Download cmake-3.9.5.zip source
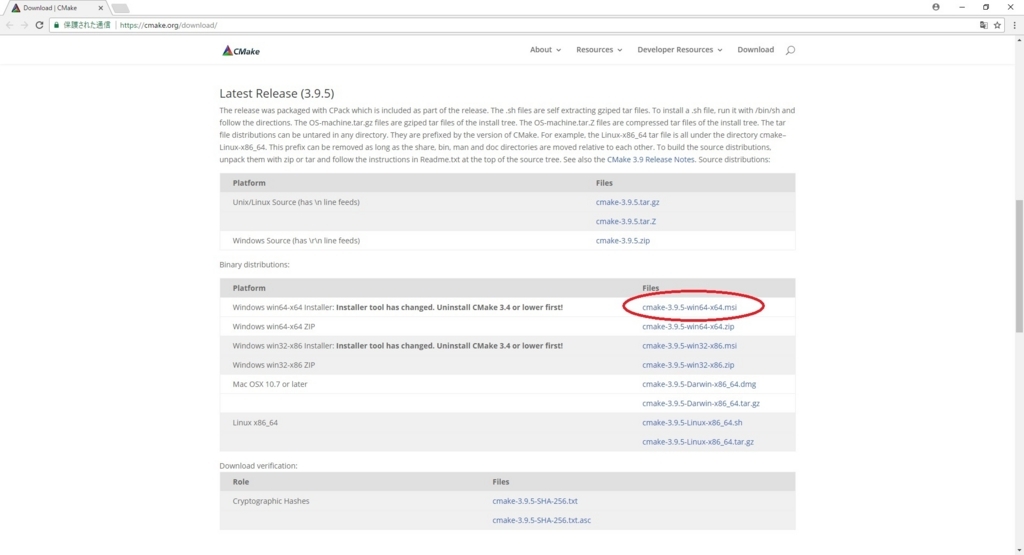 pyautogui.click(x=622, y=241)
